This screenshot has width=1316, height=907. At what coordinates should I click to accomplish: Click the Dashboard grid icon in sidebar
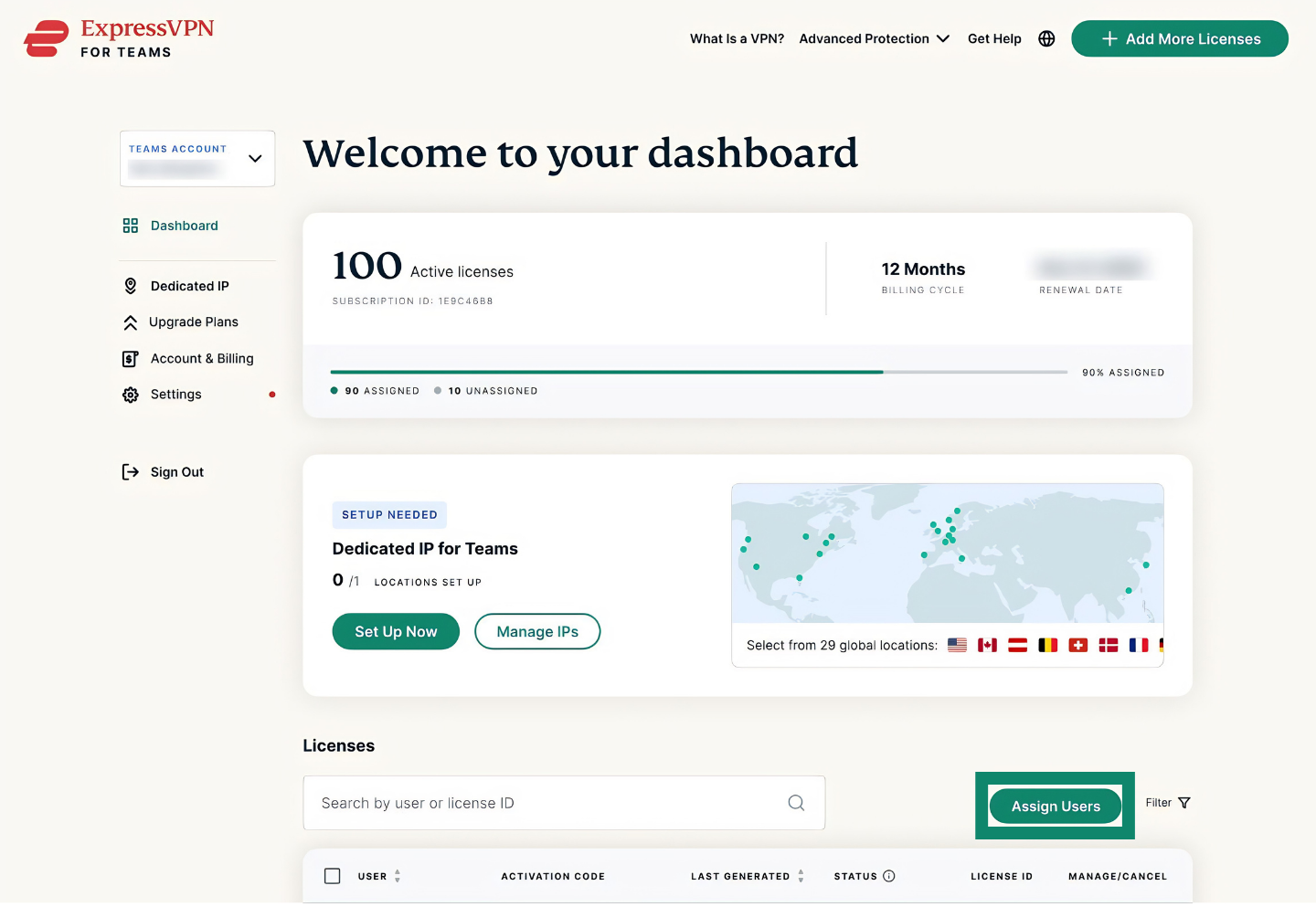click(131, 226)
